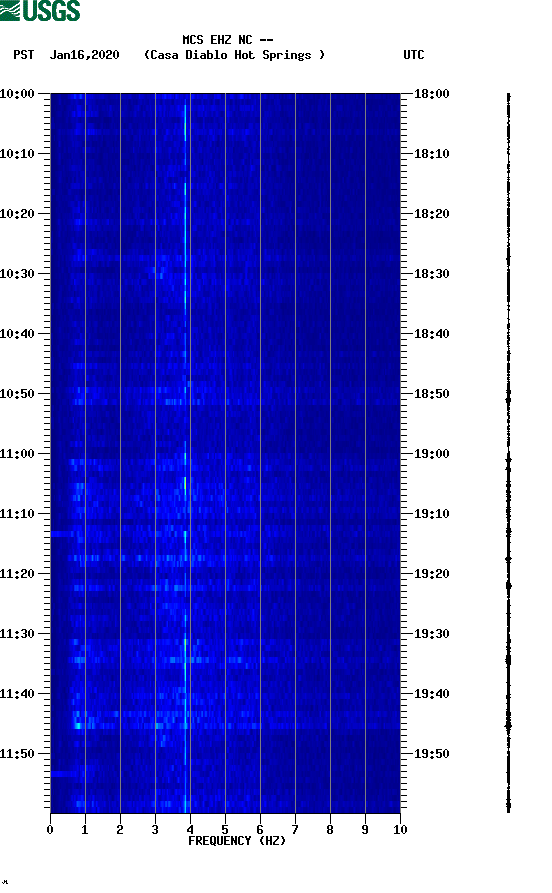This screenshot has width=552, height=893.
Task: Click the '19:00' UTC time label
Action: point(432,454)
